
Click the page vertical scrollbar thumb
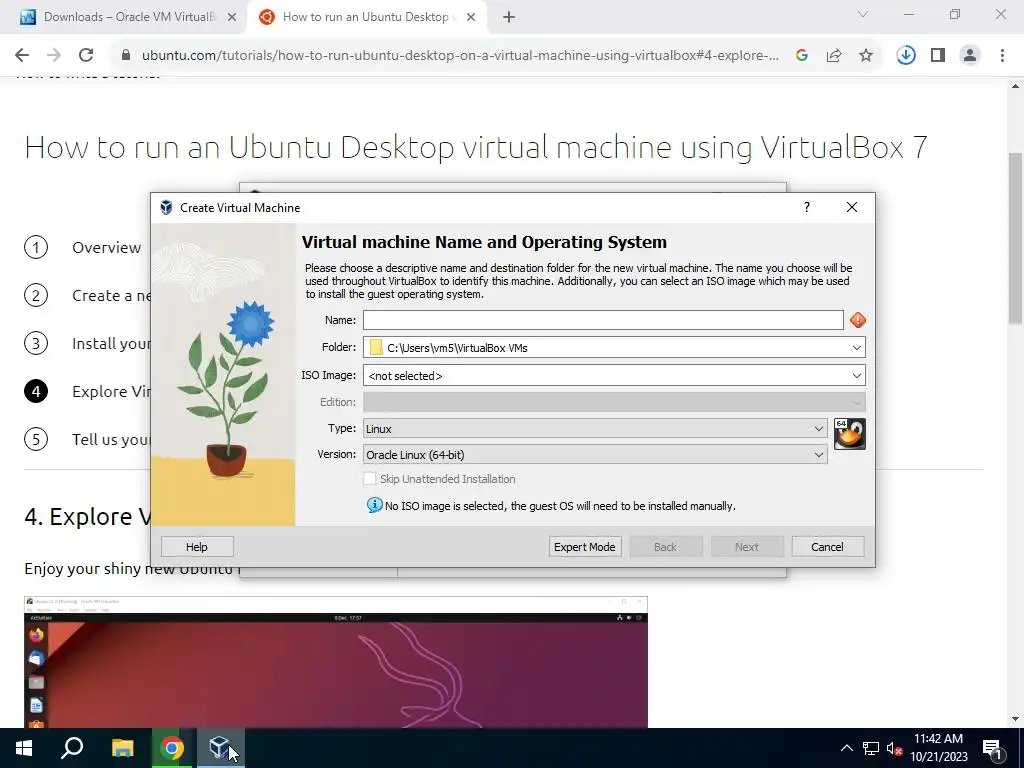1015,237
